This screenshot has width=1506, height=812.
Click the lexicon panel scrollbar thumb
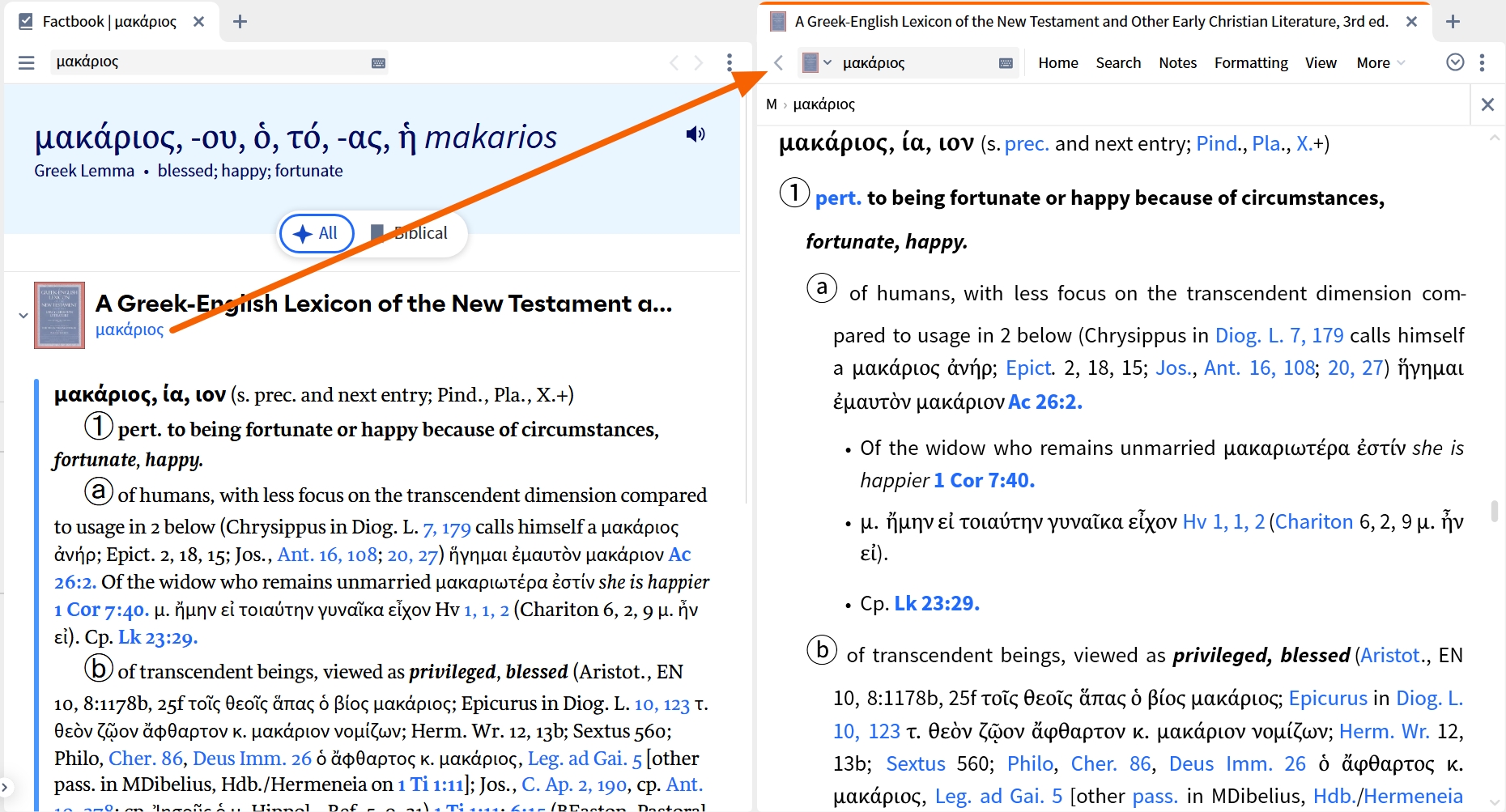(1495, 511)
